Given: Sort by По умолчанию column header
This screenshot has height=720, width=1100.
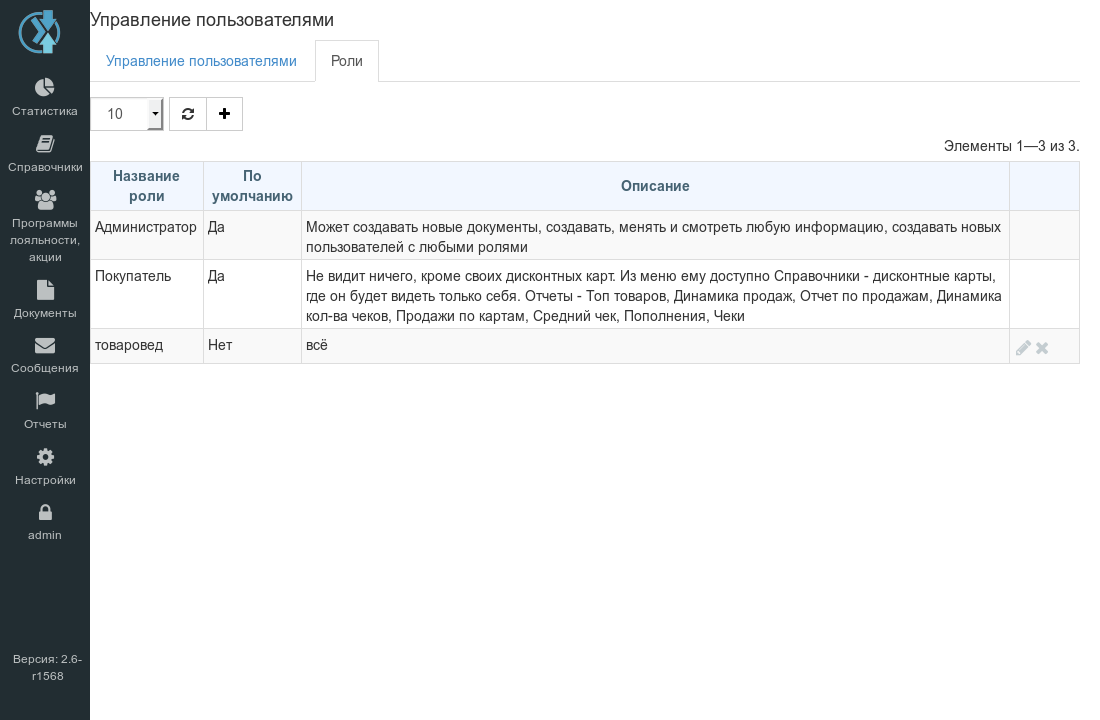Looking at the screenshot, I should click(253, 186).
